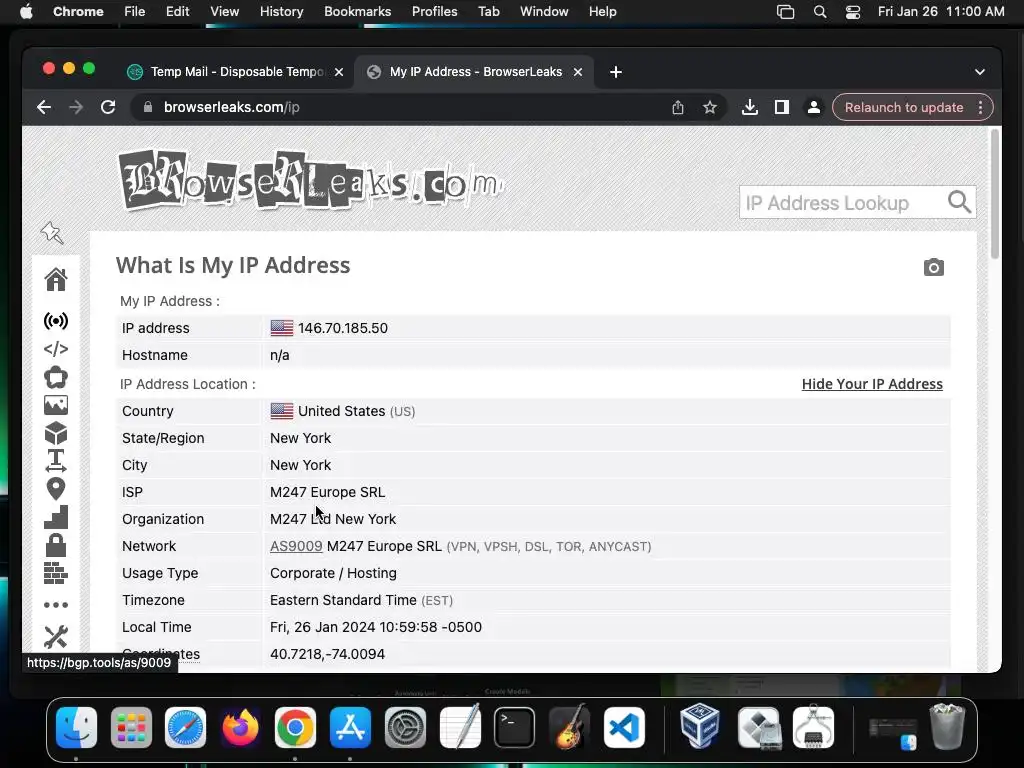Open the View menu
The image size is (1024, 768).
(x=225, y=12)
